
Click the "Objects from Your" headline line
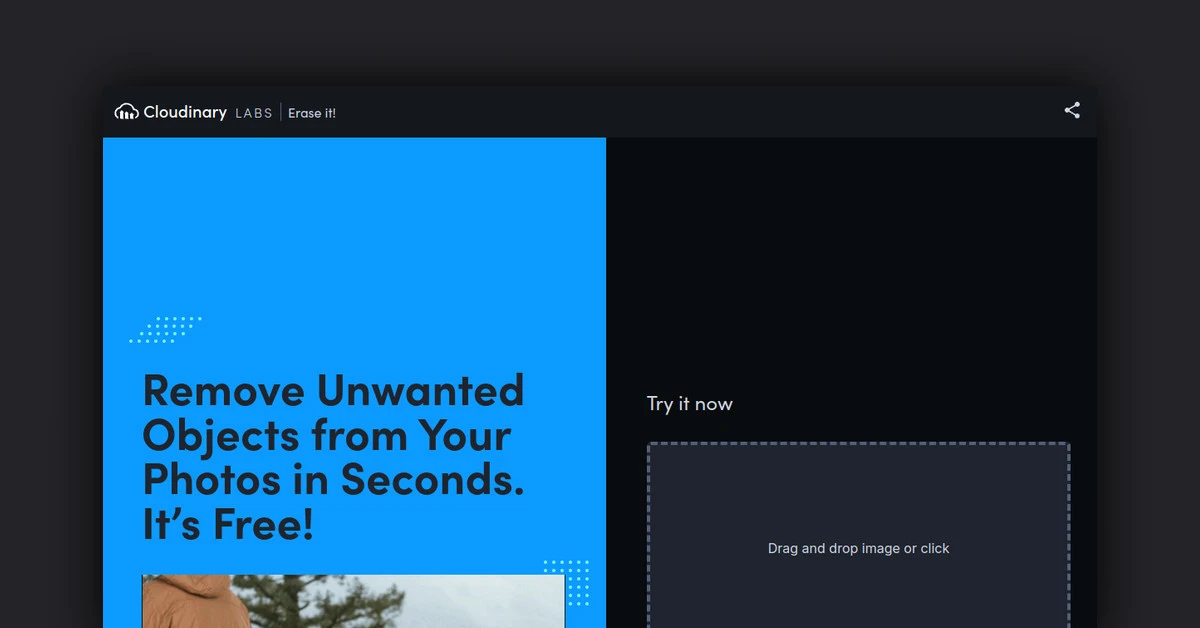326,435
